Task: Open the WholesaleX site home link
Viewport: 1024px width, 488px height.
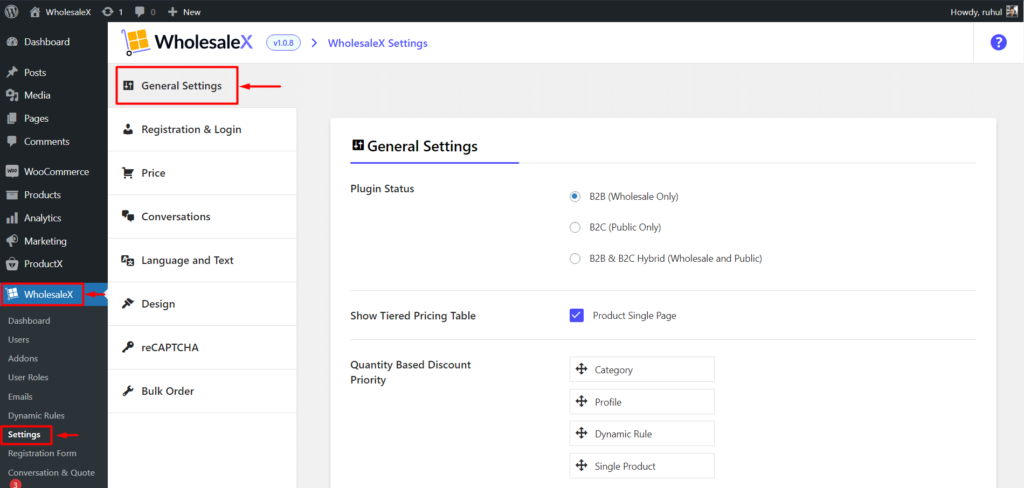Action: [x=63, y=12]
